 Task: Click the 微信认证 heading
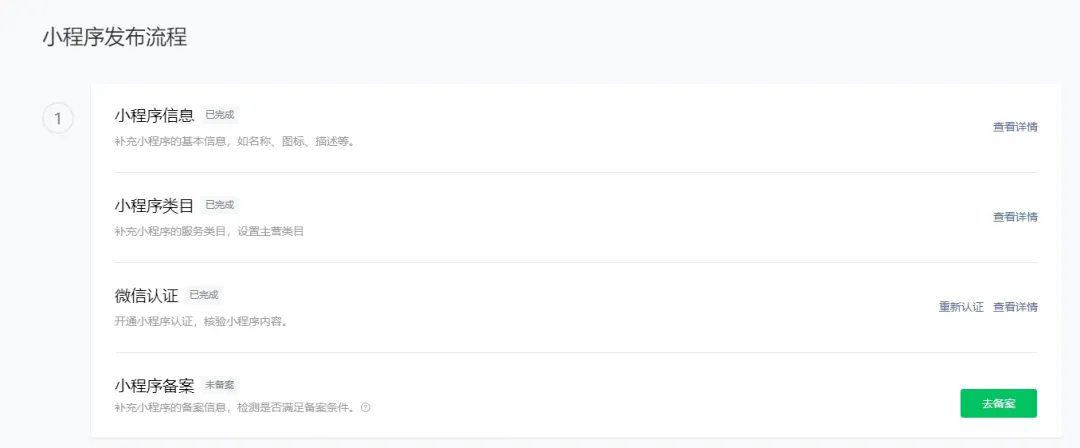(146, 295)
